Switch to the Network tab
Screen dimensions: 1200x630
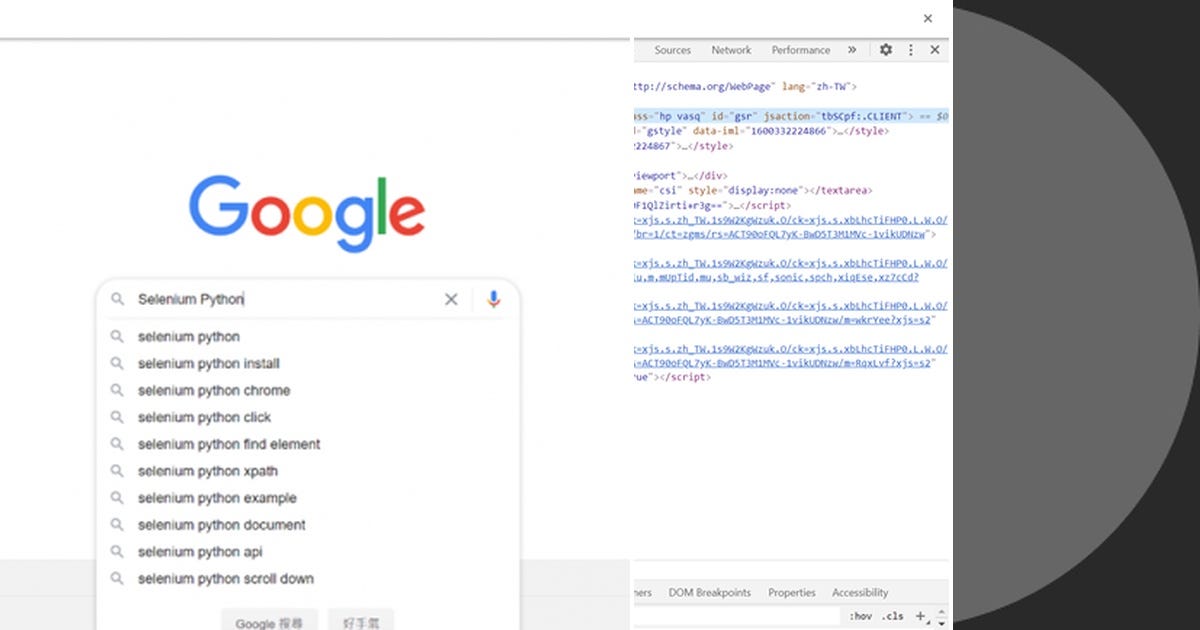731,49
